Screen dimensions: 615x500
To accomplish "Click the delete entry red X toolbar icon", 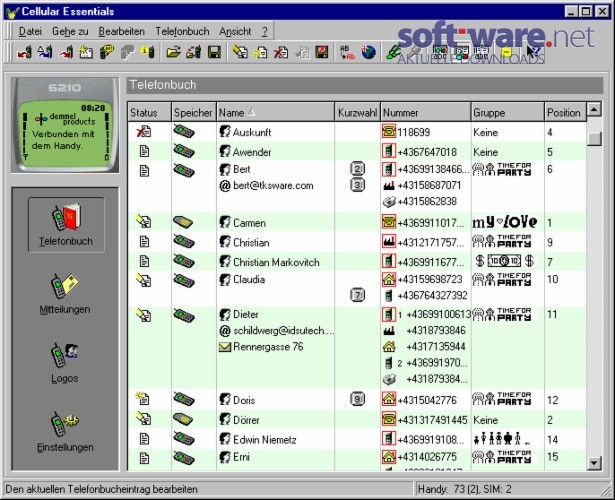I will coord(281,52).
